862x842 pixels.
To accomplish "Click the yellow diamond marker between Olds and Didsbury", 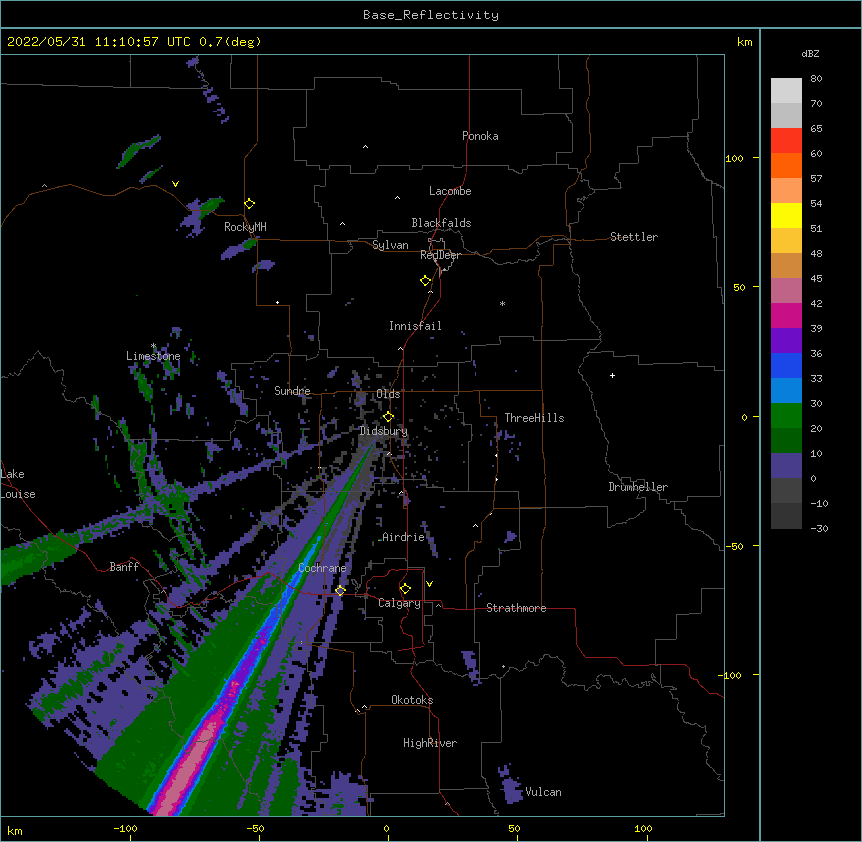I will pyautogui.click(x=388, y=417).
